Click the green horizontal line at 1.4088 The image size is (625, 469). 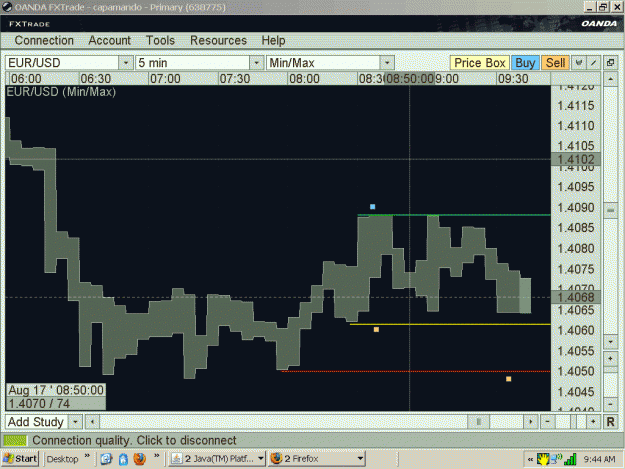454,215
